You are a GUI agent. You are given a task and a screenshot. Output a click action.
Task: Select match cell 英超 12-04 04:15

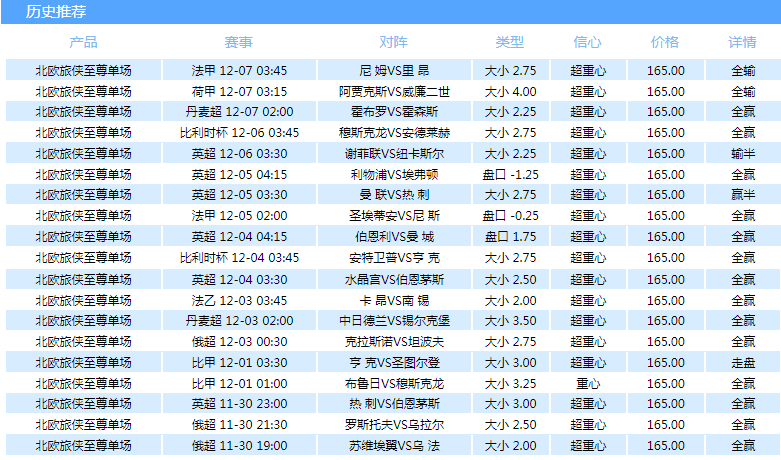(x=239, y=236)
